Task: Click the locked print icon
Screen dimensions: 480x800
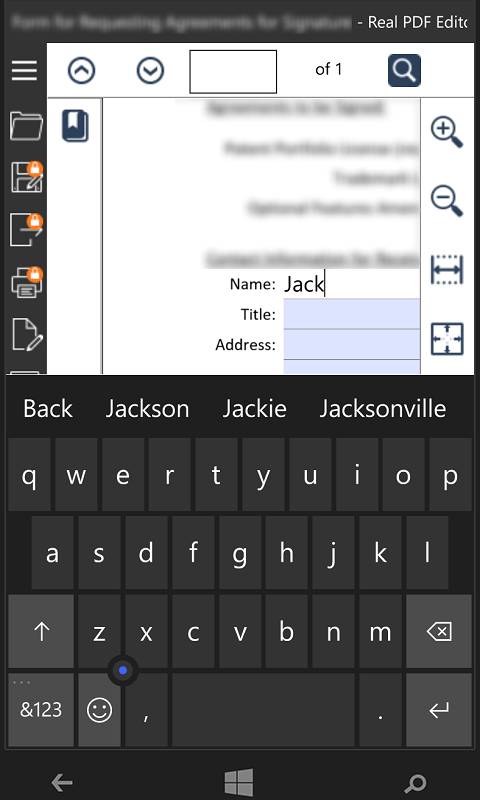Action: click(x=27, y=283)
